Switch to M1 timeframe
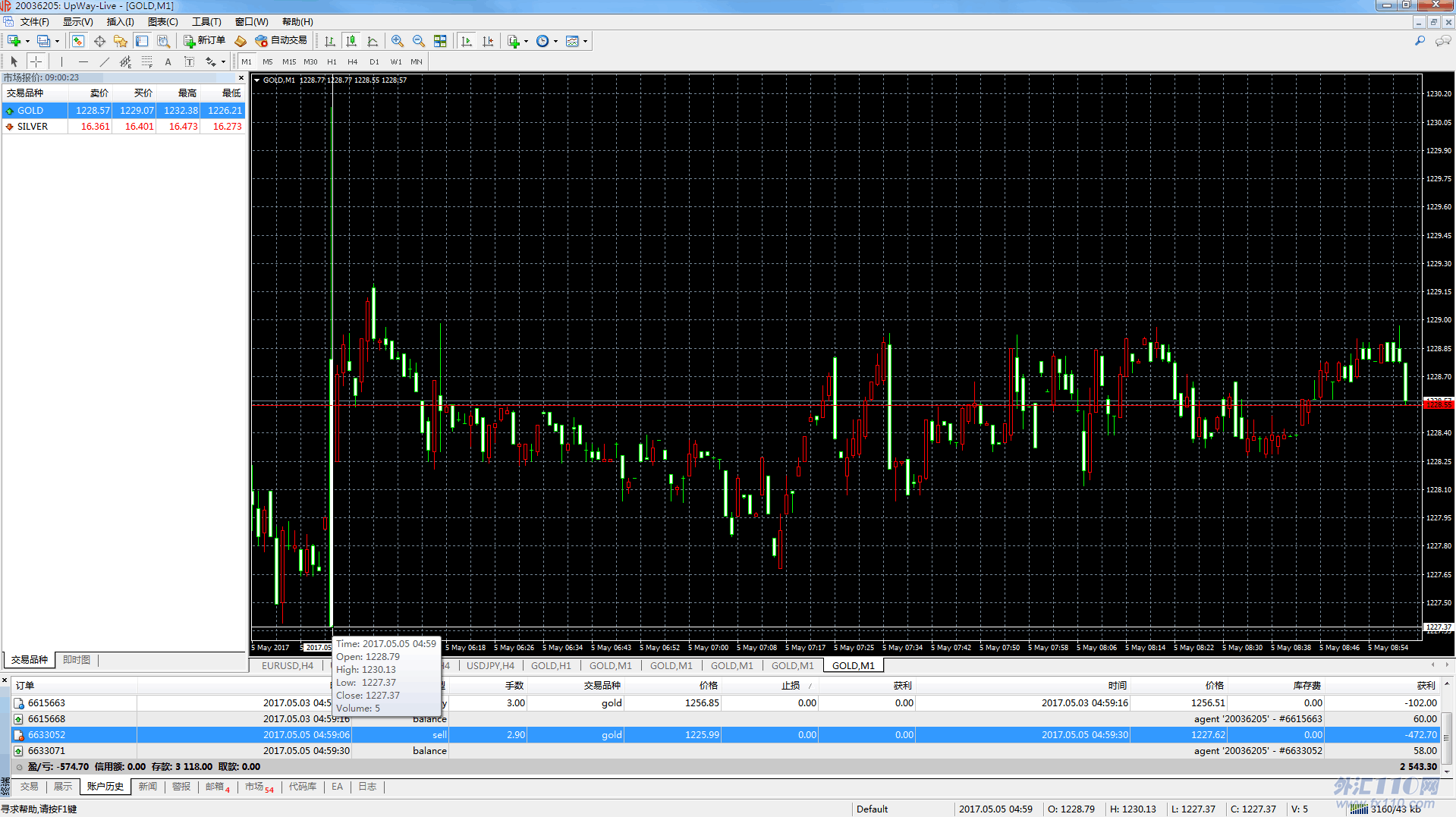Screen dimensions: 1456x817 [247, 61]
